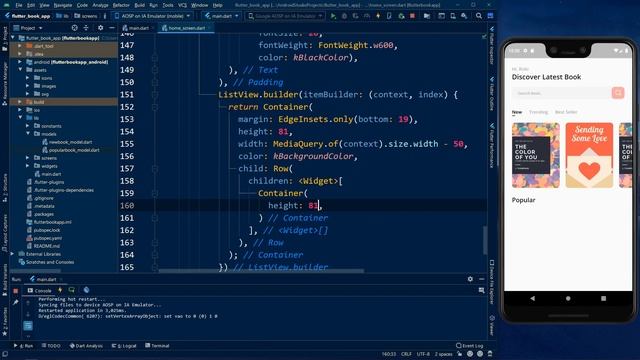Open Flutter Inspector side tool window
The image size is (640, 360).
tap(492, 46)
